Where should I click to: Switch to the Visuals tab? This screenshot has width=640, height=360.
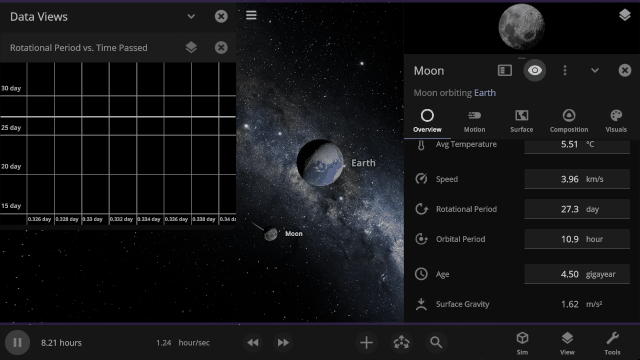pyautogui.click(x=616, y=121)
